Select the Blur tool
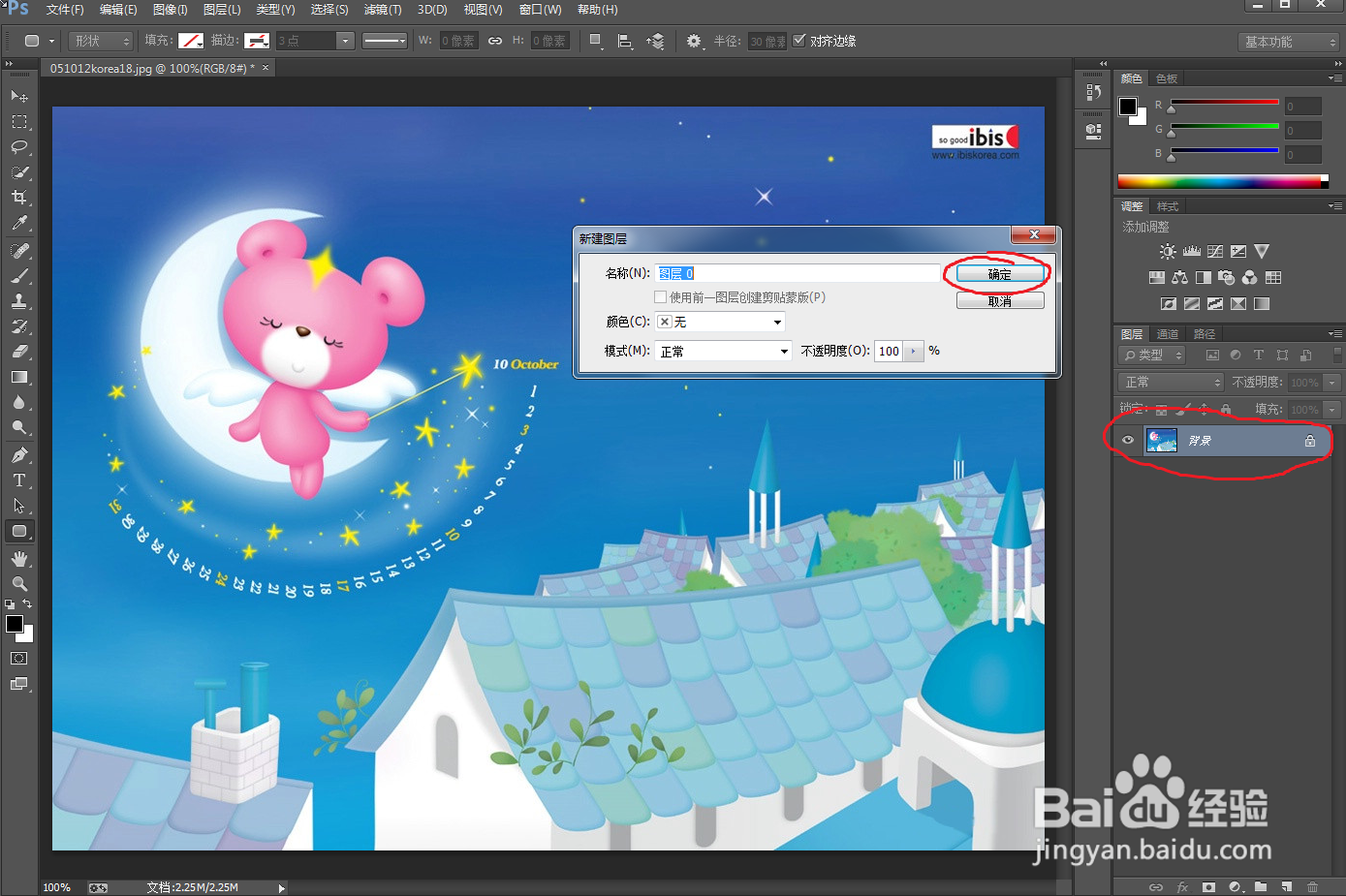The height and width of the screenshot is (896, 1346). click(x=18, y=402)
